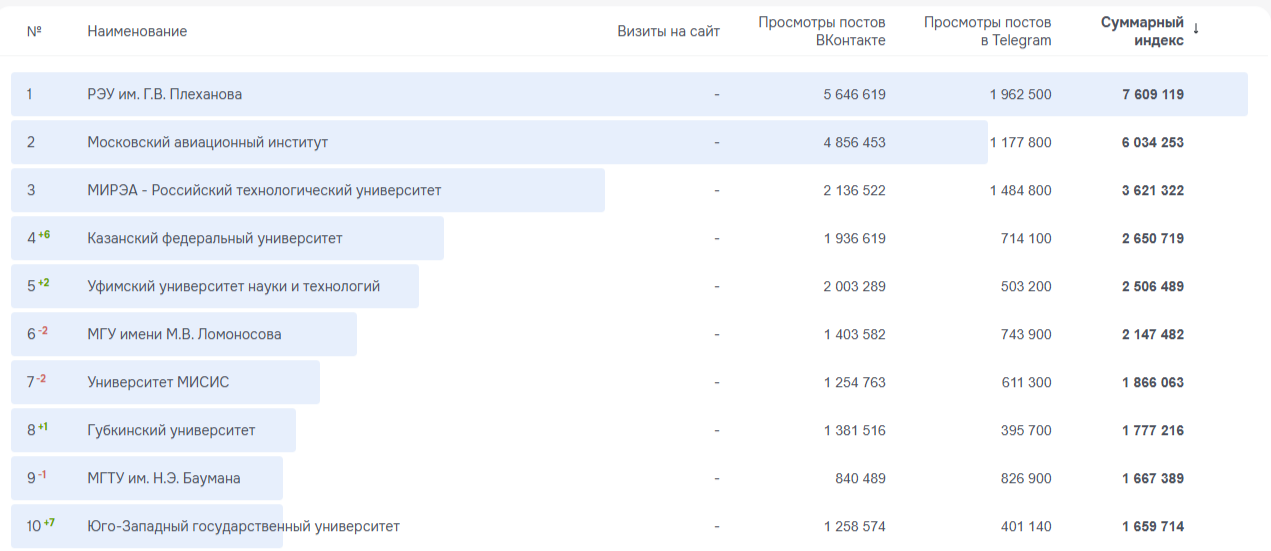The width and height of the screenshot is (1271, 551).
Task: Select МИРЭА - Российский технологический университет
Action: click(x=264, y=190)
